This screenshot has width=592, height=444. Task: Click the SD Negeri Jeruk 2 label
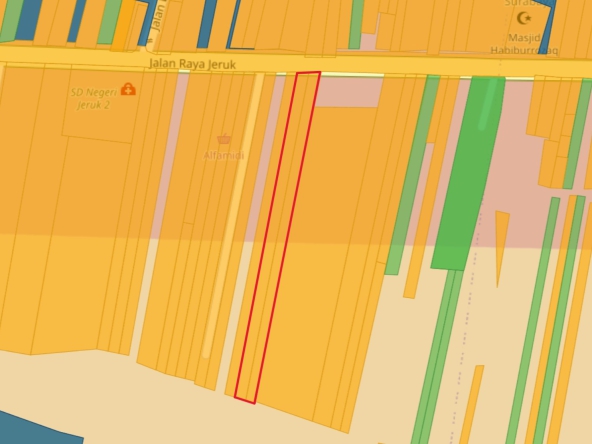(94, 98)
